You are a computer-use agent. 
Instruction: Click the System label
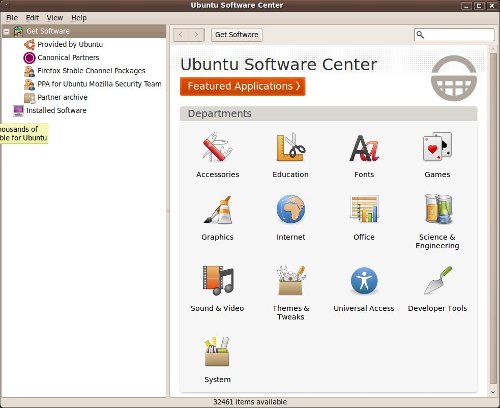[217, 380]
